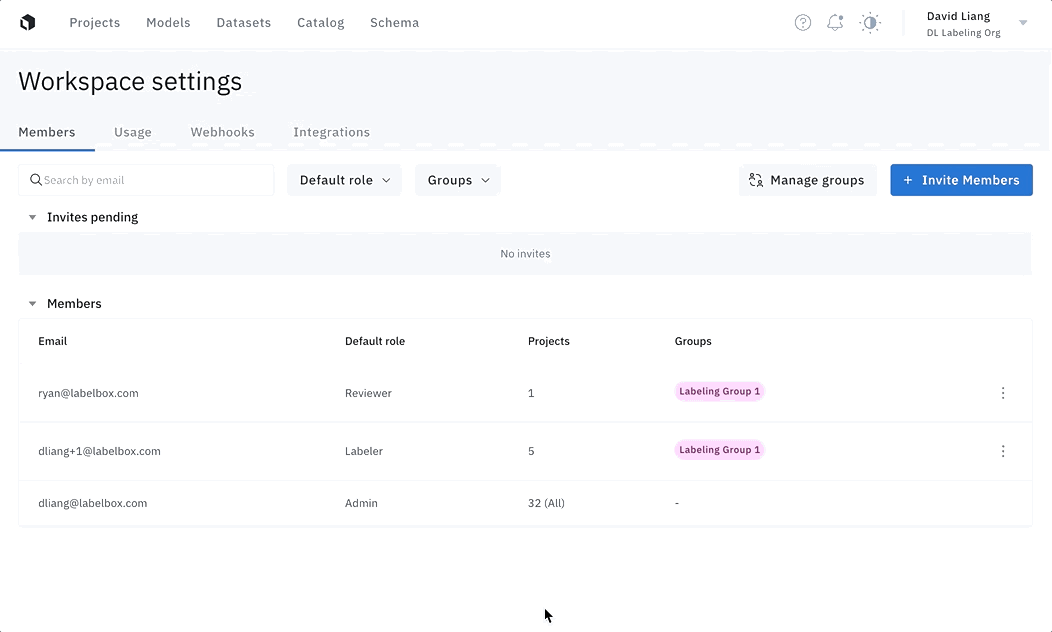Open Catalog in the top navigation
Viewport: 1052px width, 632px height.
[x=321, y=23]
